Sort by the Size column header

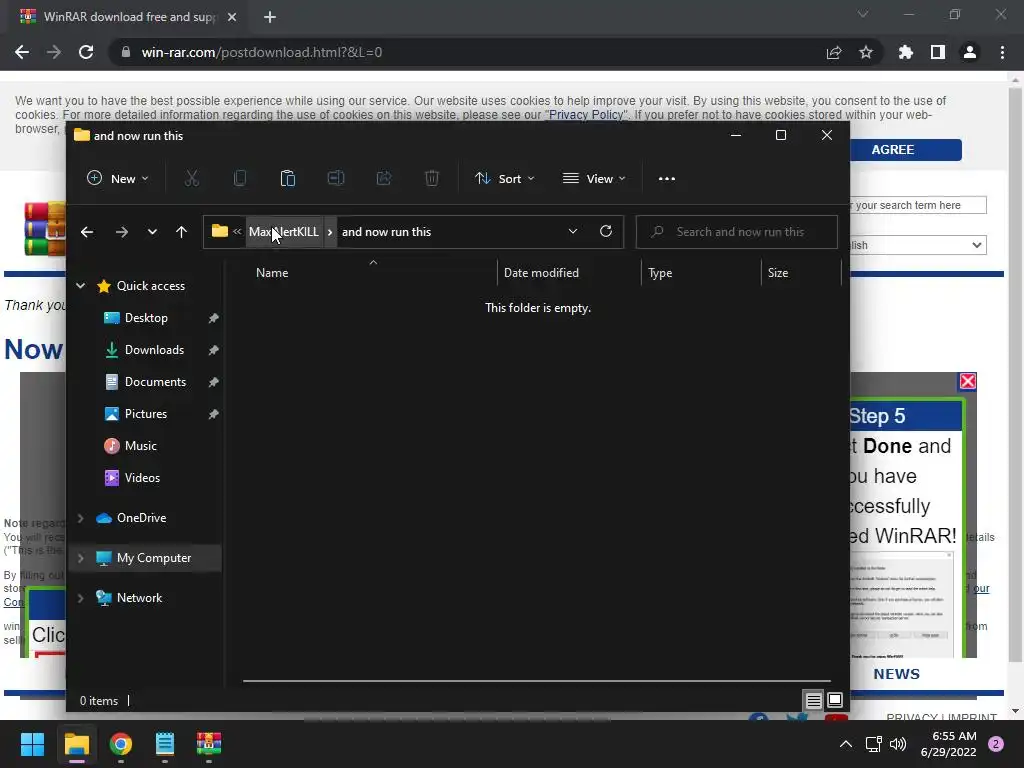[778, 273]
